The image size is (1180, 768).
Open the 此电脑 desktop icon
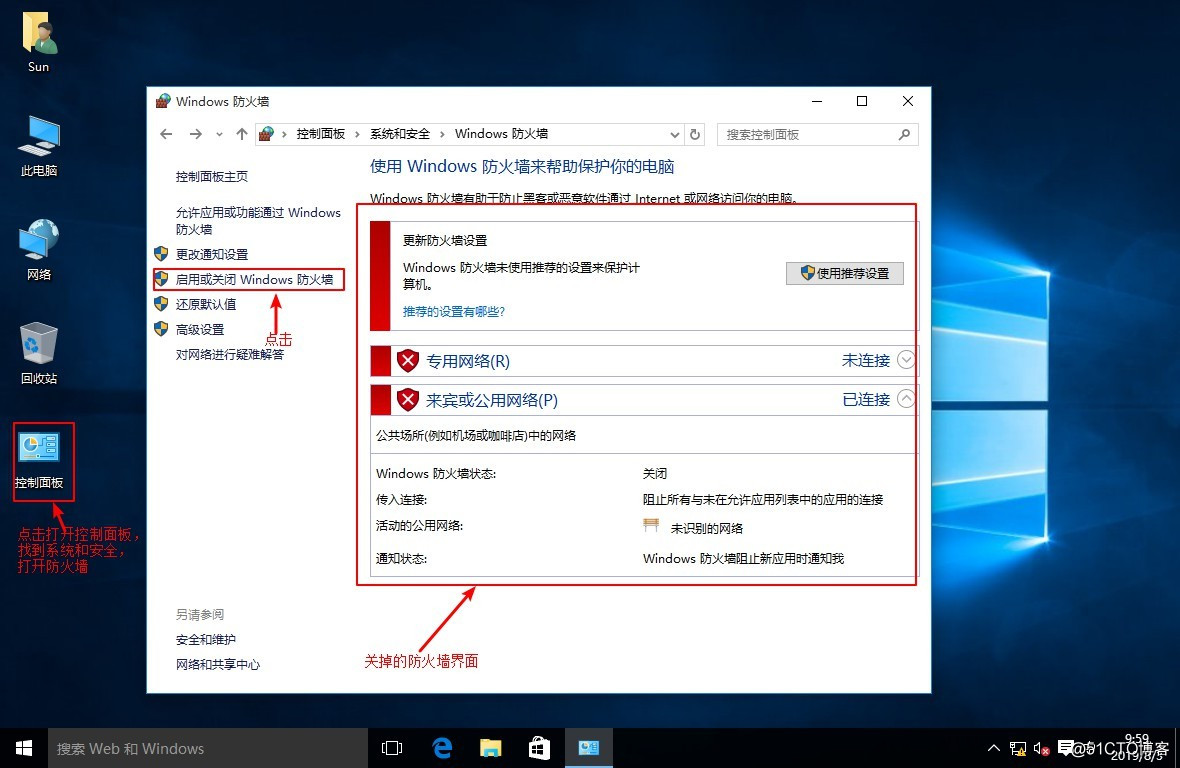point(39,147)
